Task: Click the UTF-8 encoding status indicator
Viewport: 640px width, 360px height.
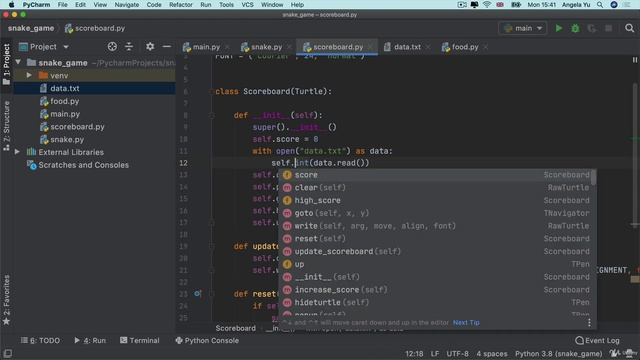Action: coord(457,354)
